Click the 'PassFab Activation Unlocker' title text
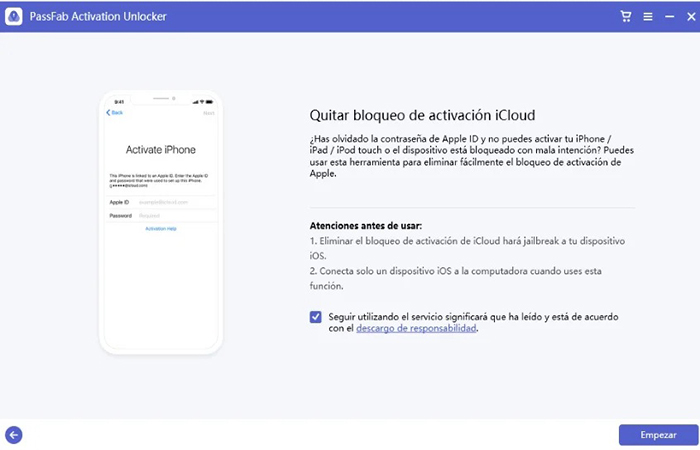The image size is (700, 450). (x=98, y=17)
